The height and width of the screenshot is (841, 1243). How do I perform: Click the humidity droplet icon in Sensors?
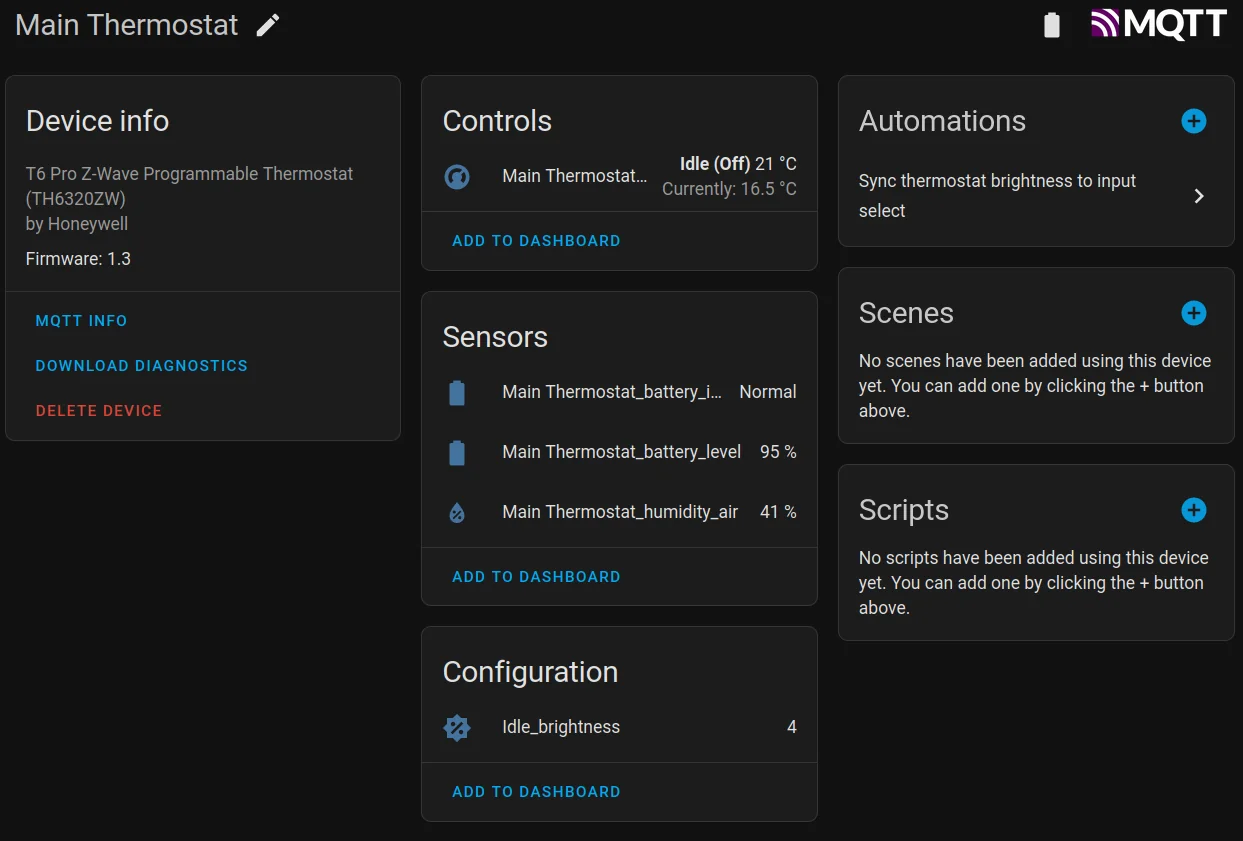point(457,512)
